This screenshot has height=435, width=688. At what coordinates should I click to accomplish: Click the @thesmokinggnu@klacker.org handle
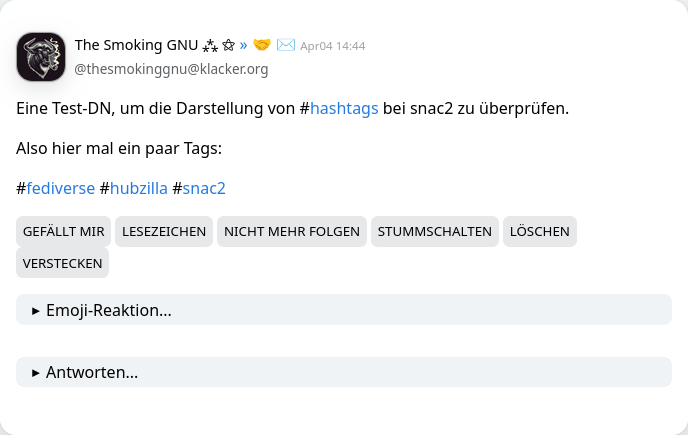(172, 69)
